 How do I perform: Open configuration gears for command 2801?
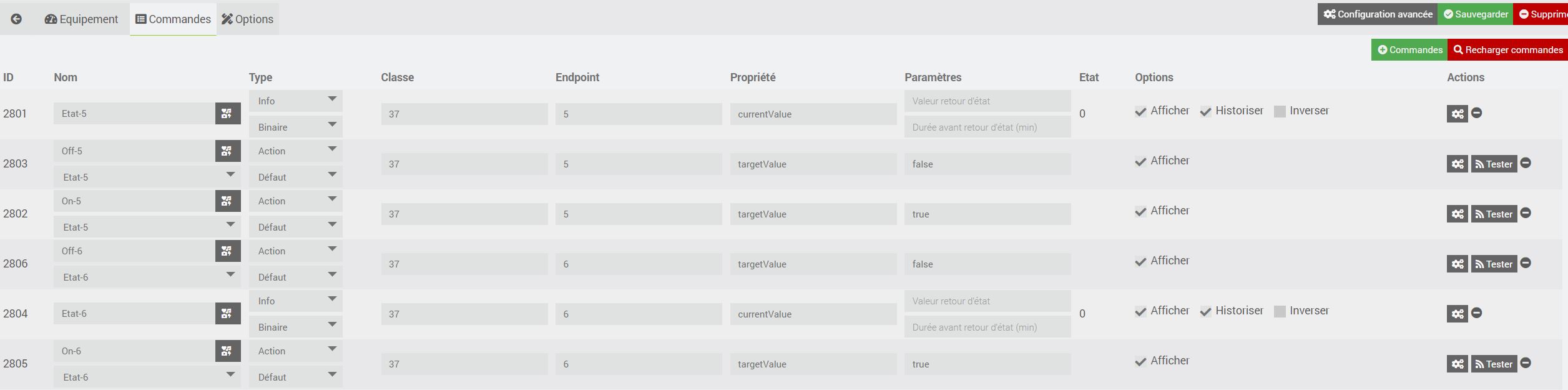(1457, 114)
